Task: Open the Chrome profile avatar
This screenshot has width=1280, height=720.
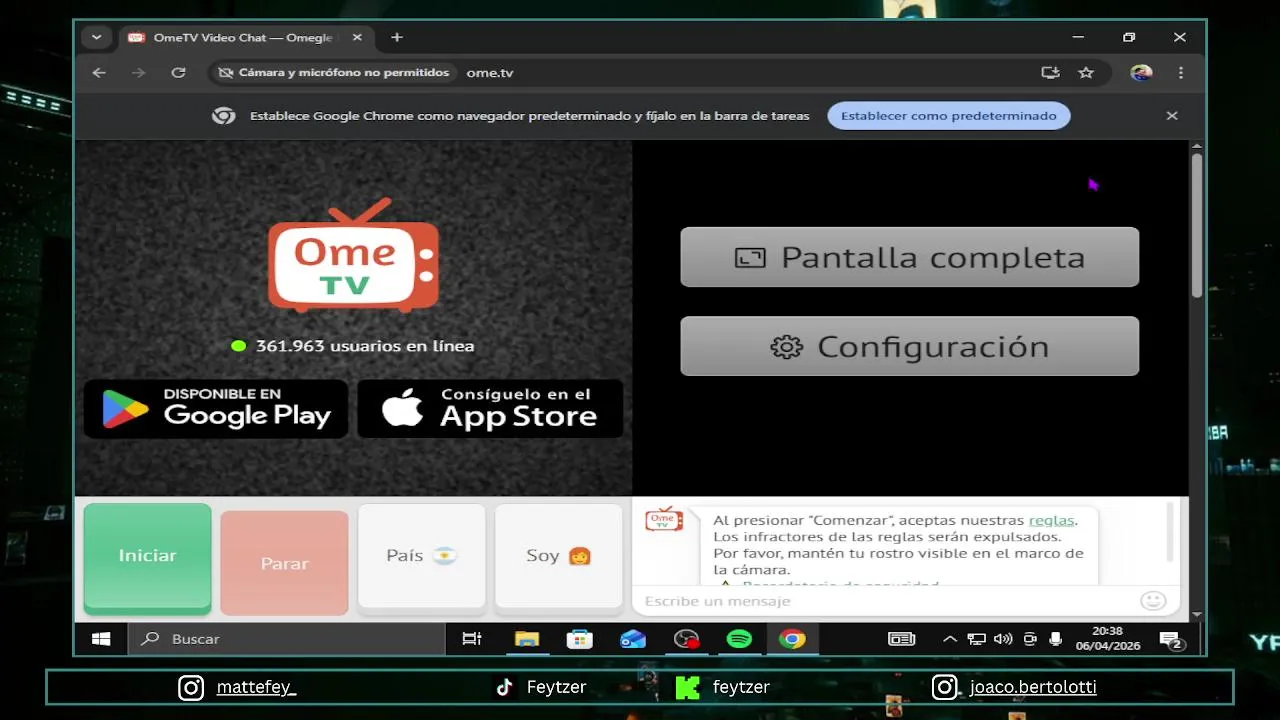Action: pos(1141,73)
